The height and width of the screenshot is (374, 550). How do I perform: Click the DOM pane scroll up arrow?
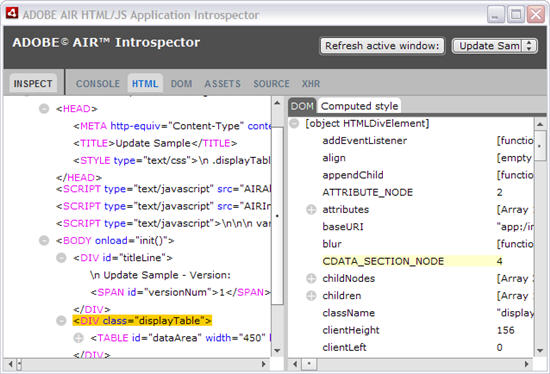540,124
